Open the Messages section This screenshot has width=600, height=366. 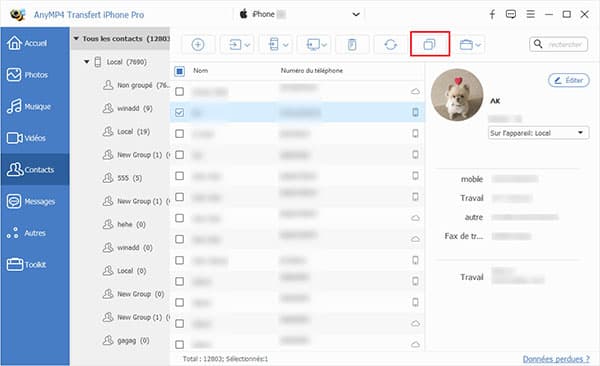[34, 201]
